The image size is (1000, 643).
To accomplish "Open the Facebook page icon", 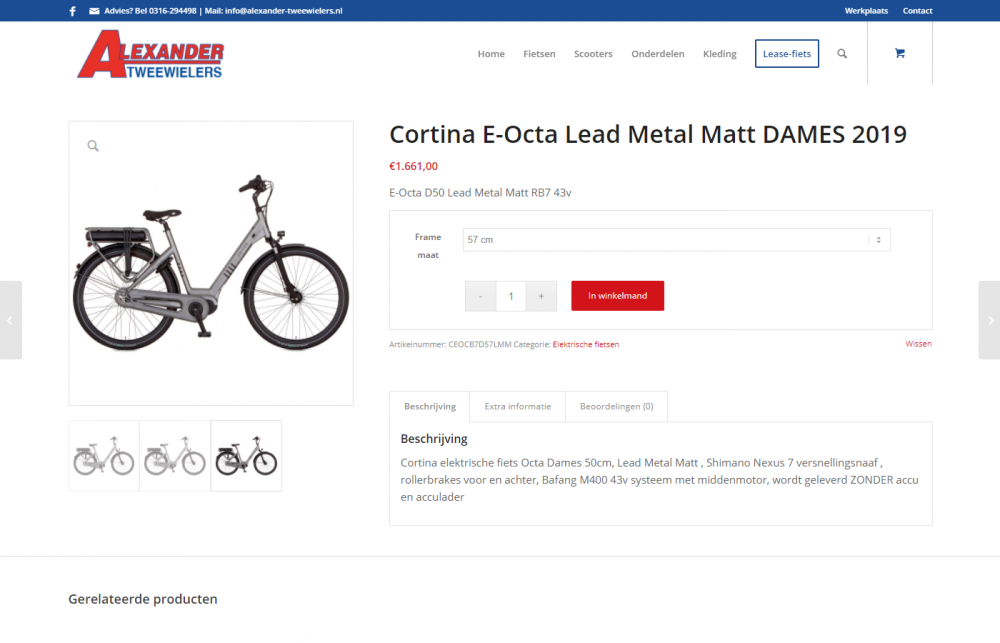I will [x=73, y=11].
